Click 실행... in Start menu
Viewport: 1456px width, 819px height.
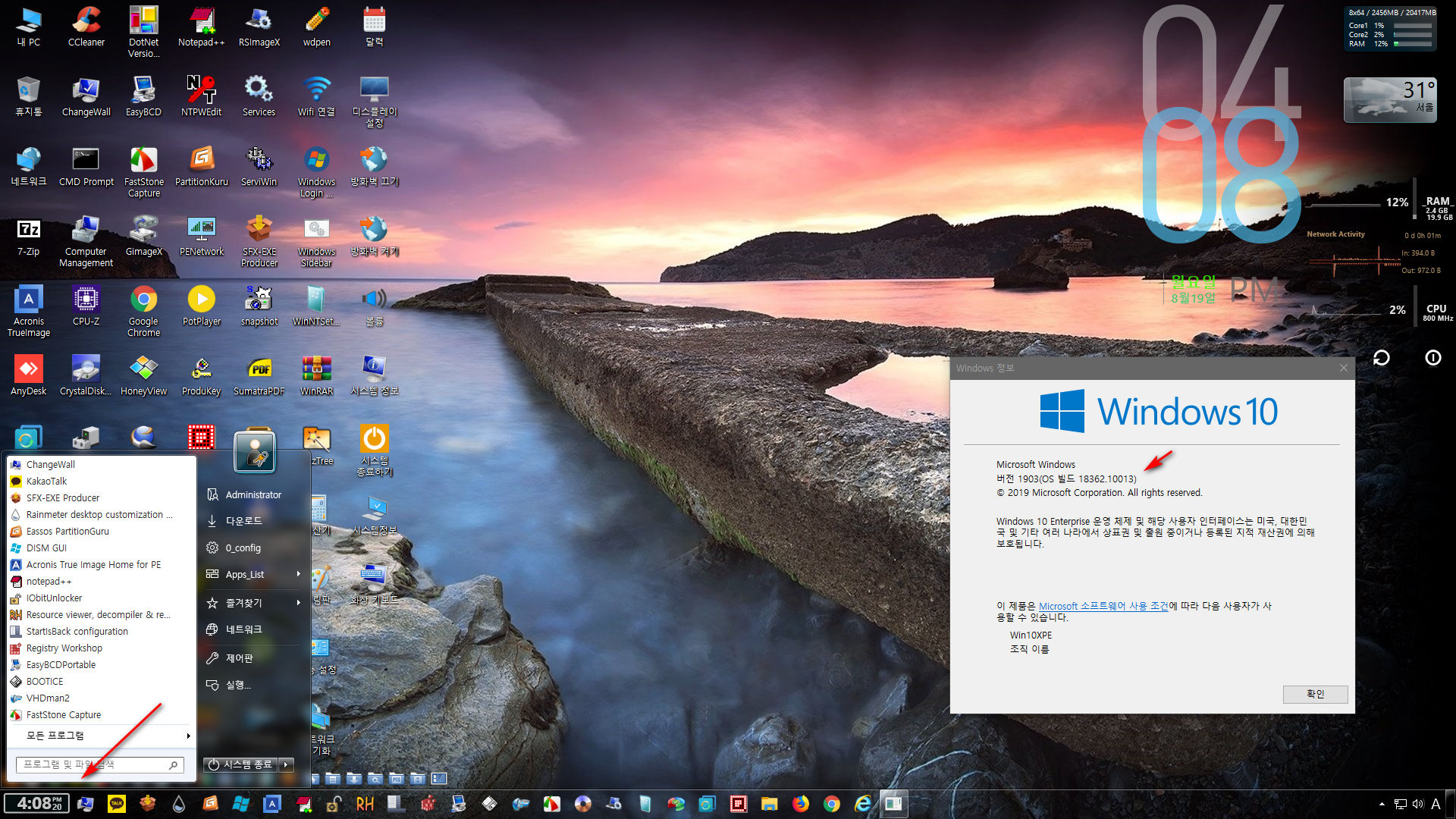254,685
